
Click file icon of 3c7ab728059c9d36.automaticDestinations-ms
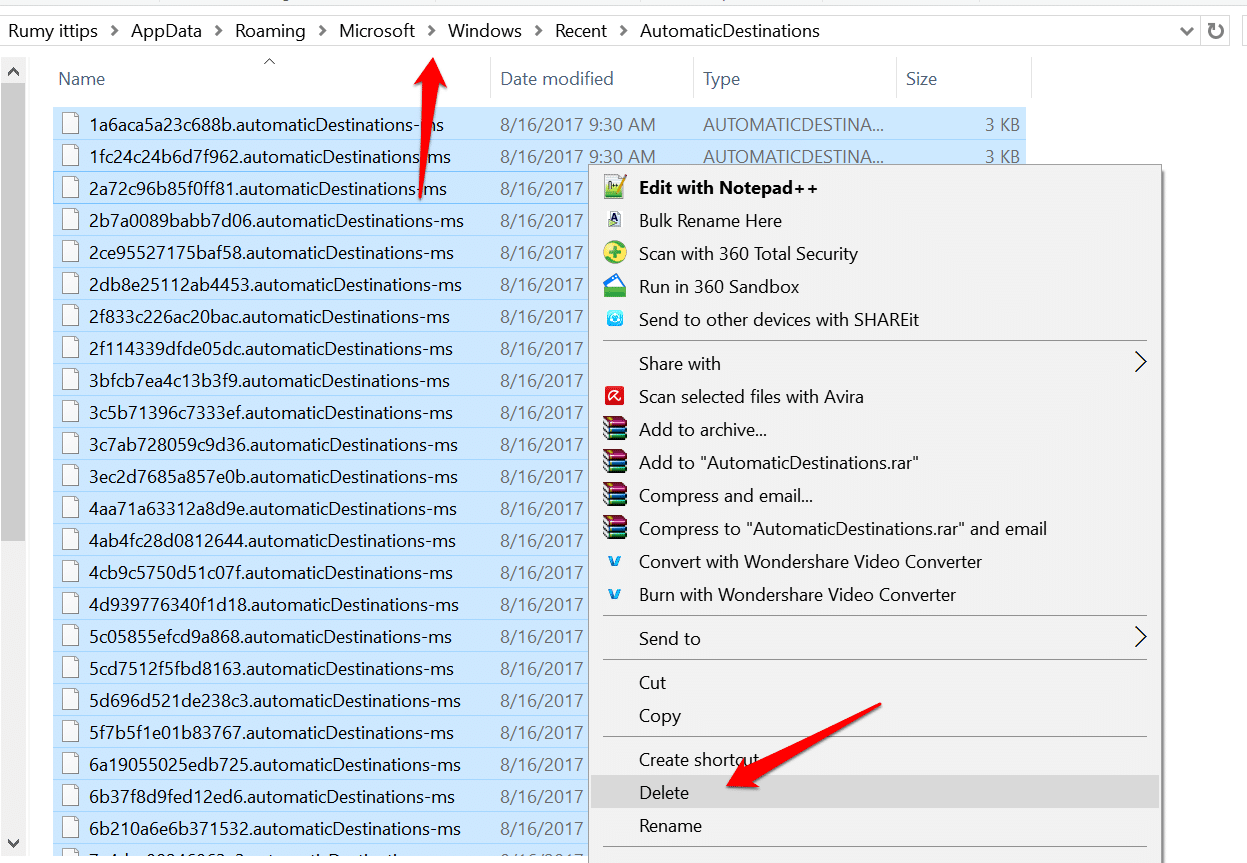tap(70, 444)
